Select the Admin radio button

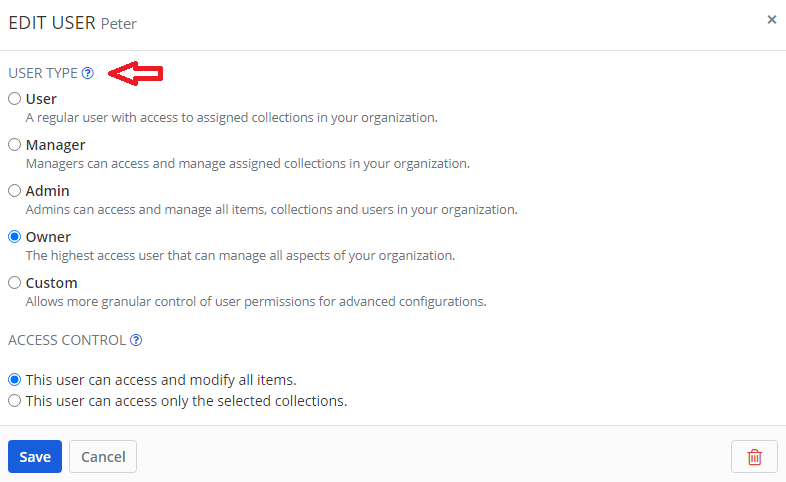click(x=14, y=191)
